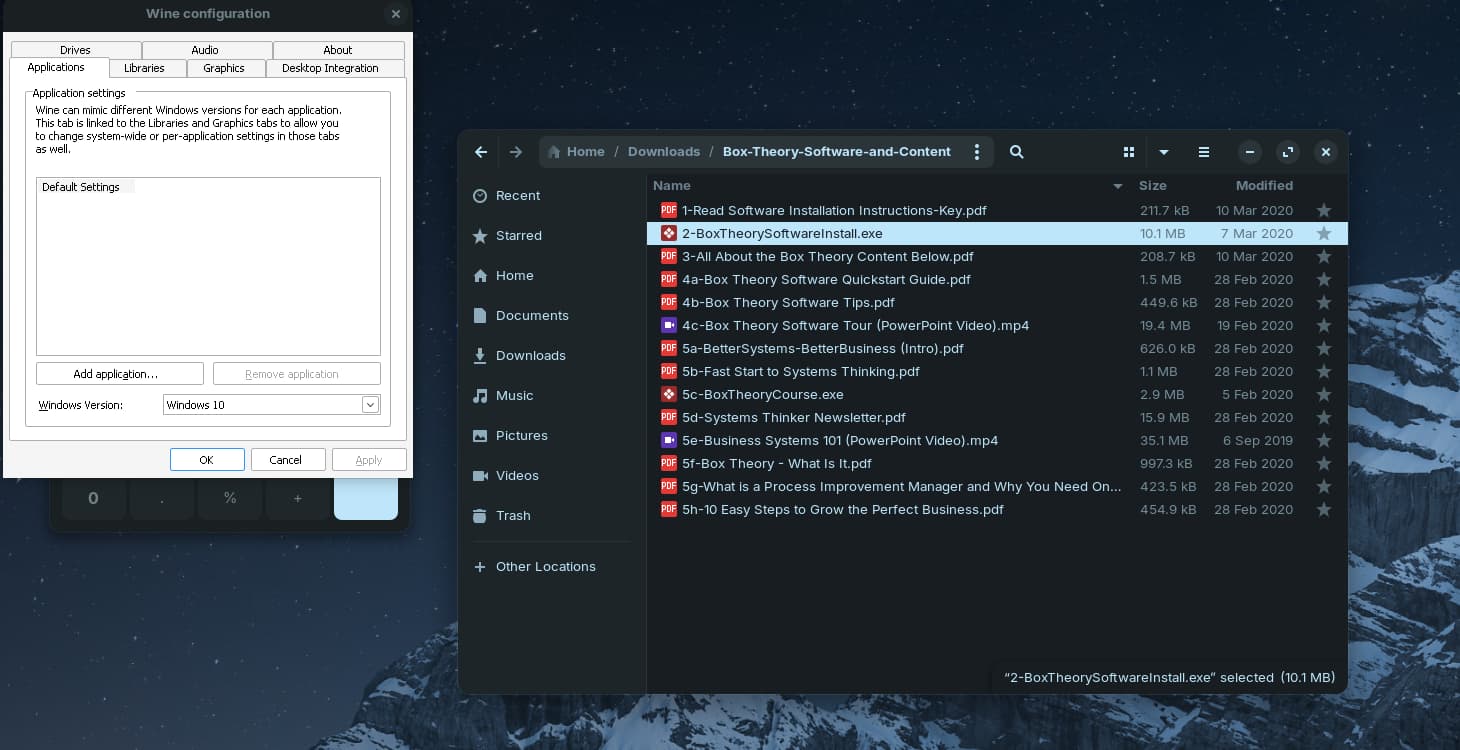Select 5g-What is a Process Improvement Manager file
1460x750 pixels.
[997, 487]
